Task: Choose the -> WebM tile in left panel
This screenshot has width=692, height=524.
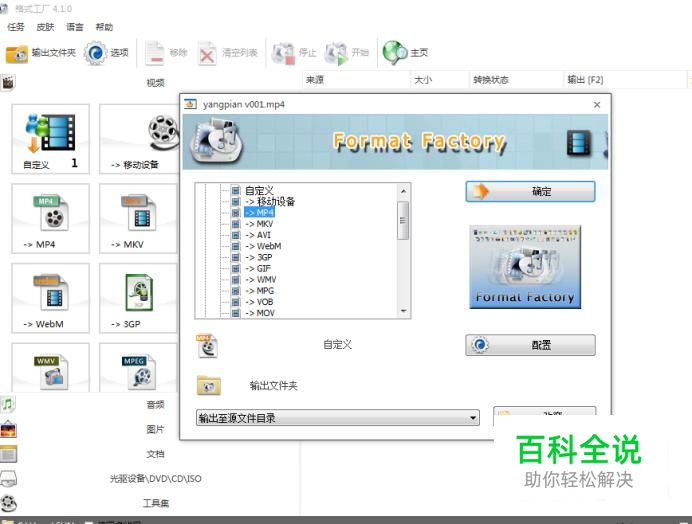Action: 50,298
